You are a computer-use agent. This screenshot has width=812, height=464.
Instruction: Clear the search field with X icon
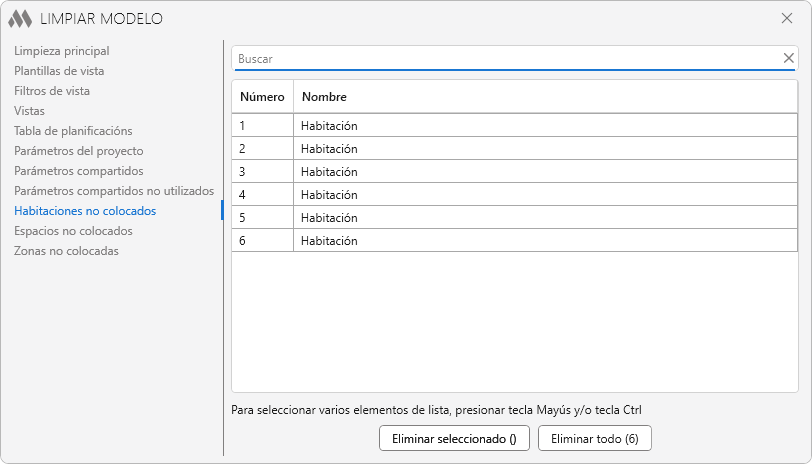788,58
